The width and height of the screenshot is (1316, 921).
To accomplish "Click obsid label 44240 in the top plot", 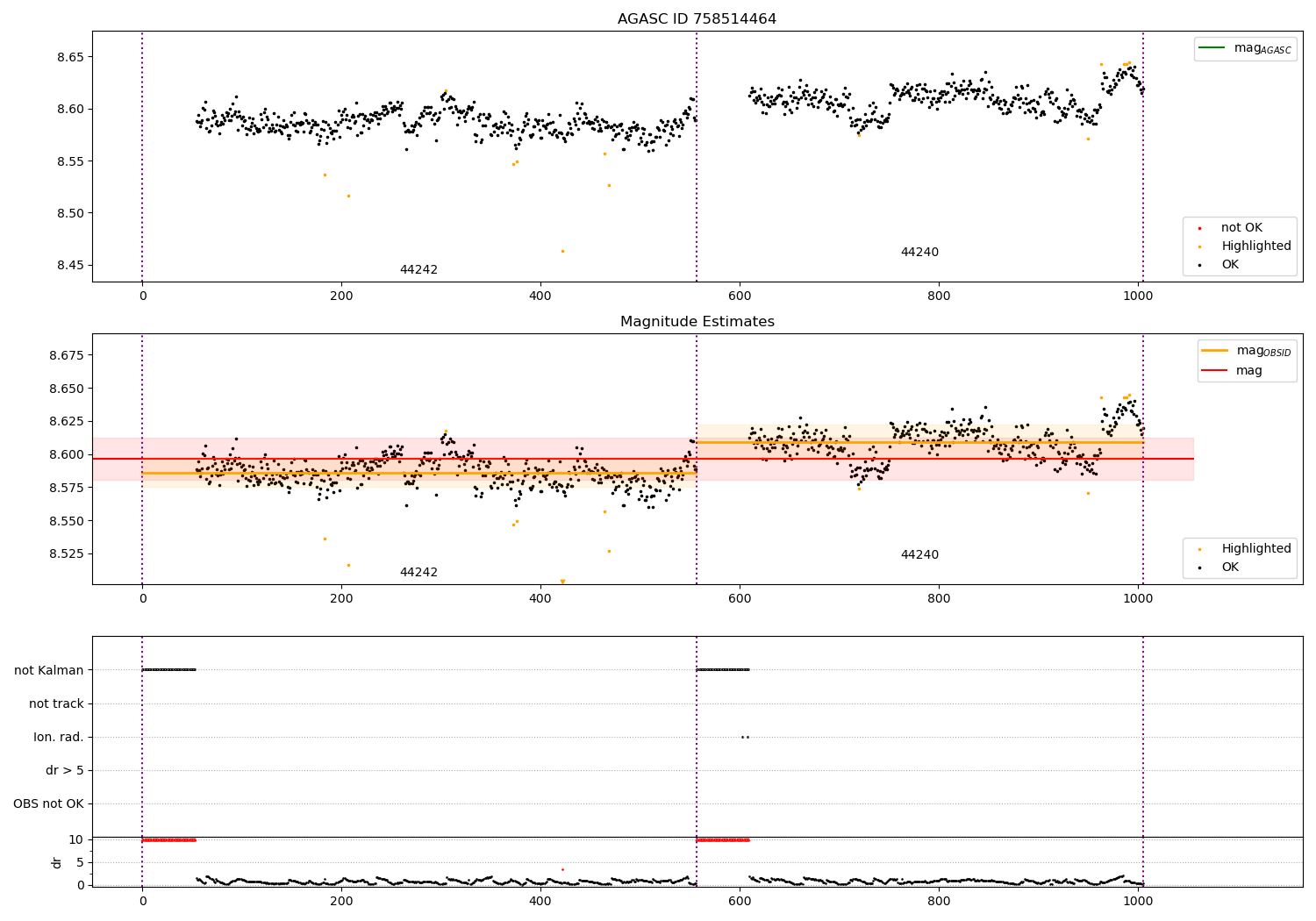I will coord(919,253).
